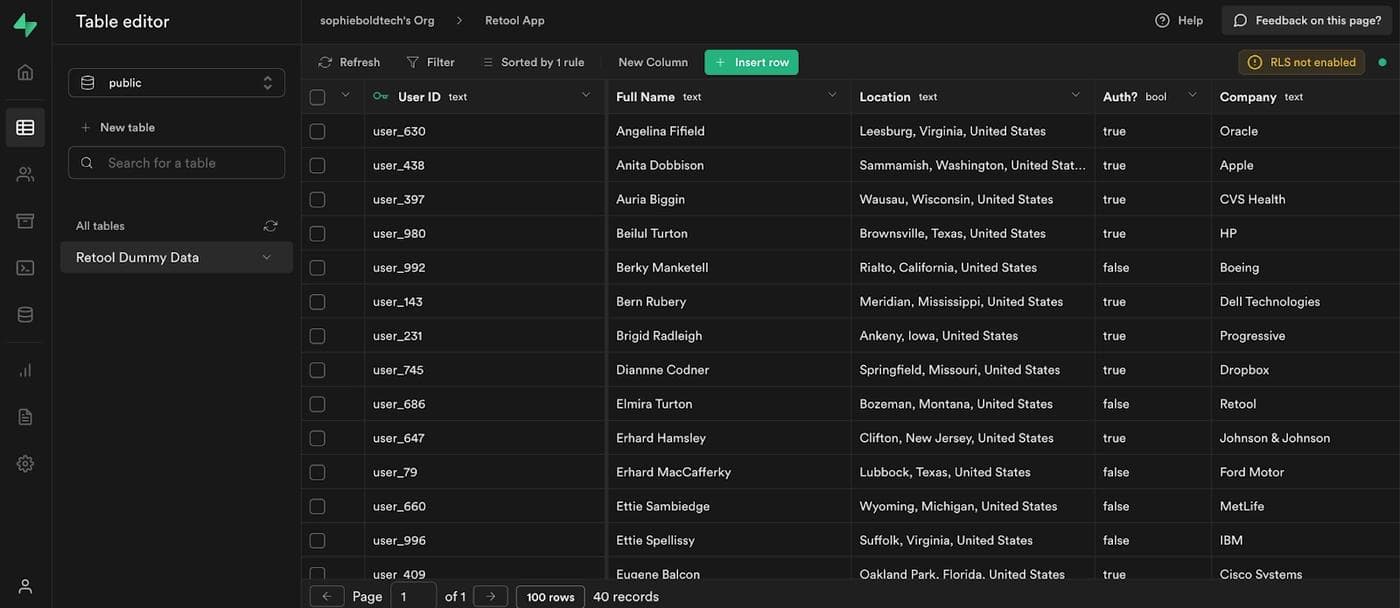Click the Search for a table field
1400x608 pixels.
click(x=176, y=163)
